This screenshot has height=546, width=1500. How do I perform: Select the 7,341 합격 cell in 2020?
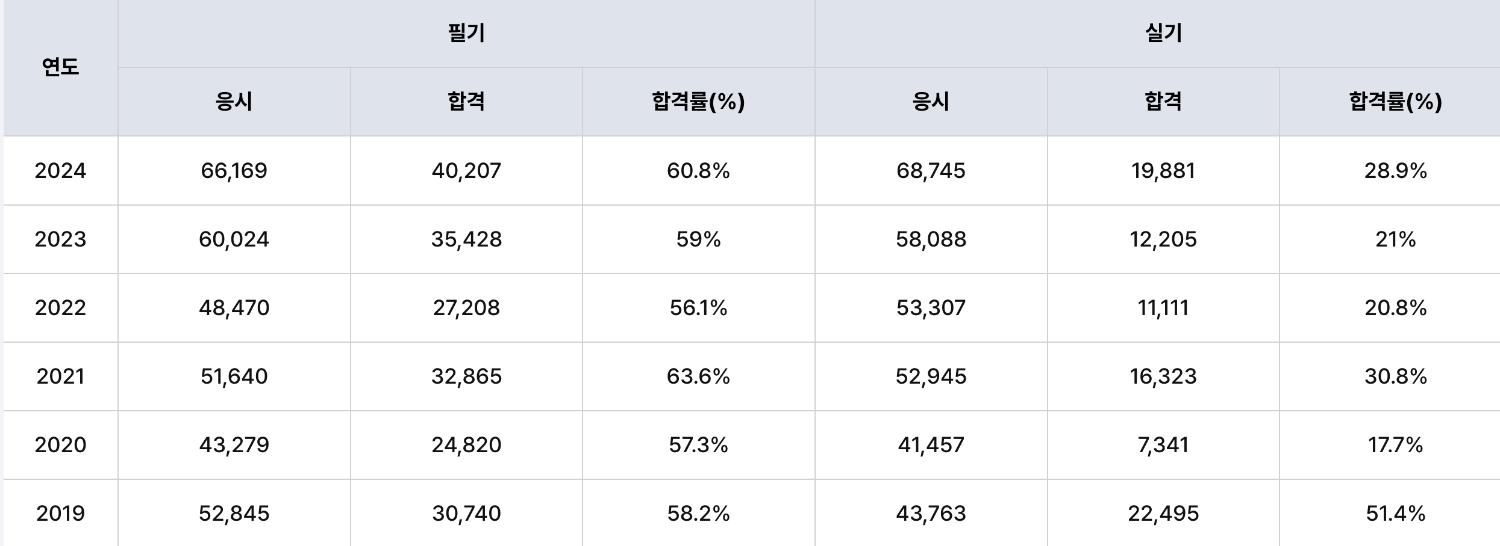pyautogui.click(x=1163, y=445)
